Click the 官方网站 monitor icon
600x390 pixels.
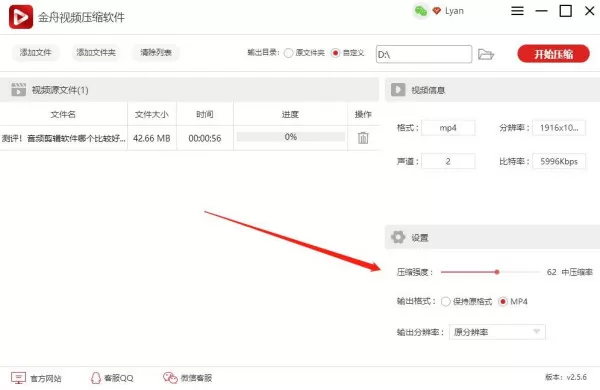[18, 378]
